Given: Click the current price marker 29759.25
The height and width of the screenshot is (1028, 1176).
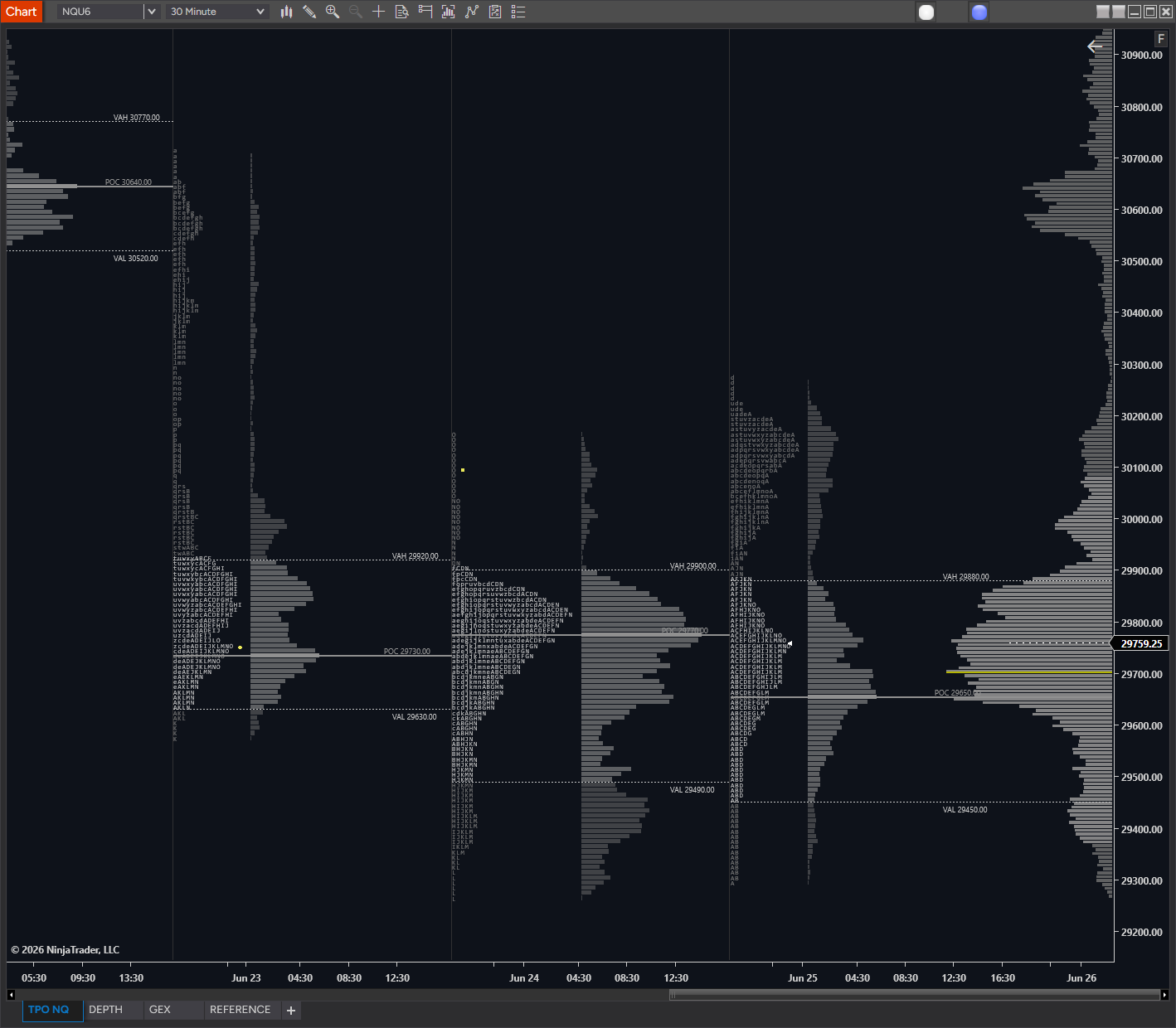Looking at the screenshot, I should coord(1141,643).
